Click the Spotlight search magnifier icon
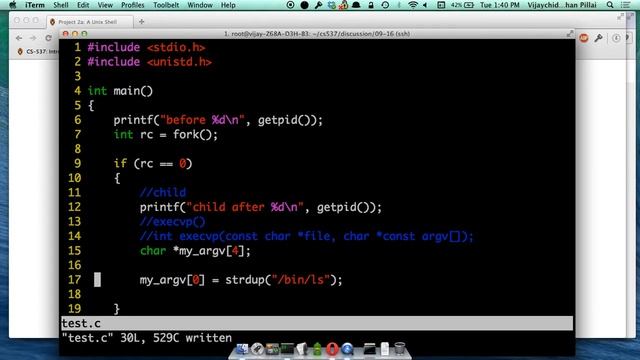 (x=610, y=5)
